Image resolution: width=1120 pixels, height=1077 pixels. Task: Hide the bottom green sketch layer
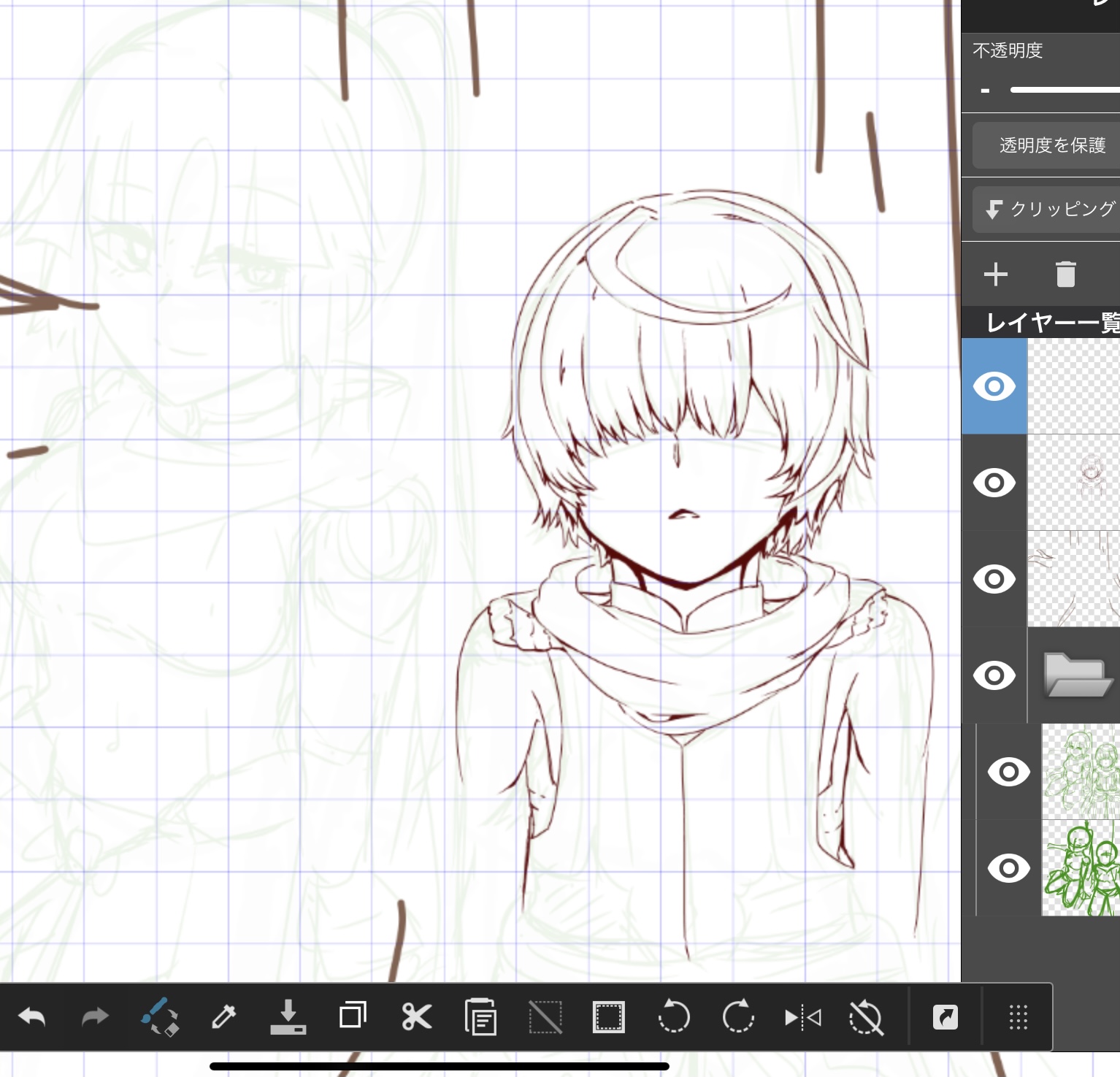click(1008, 868)
